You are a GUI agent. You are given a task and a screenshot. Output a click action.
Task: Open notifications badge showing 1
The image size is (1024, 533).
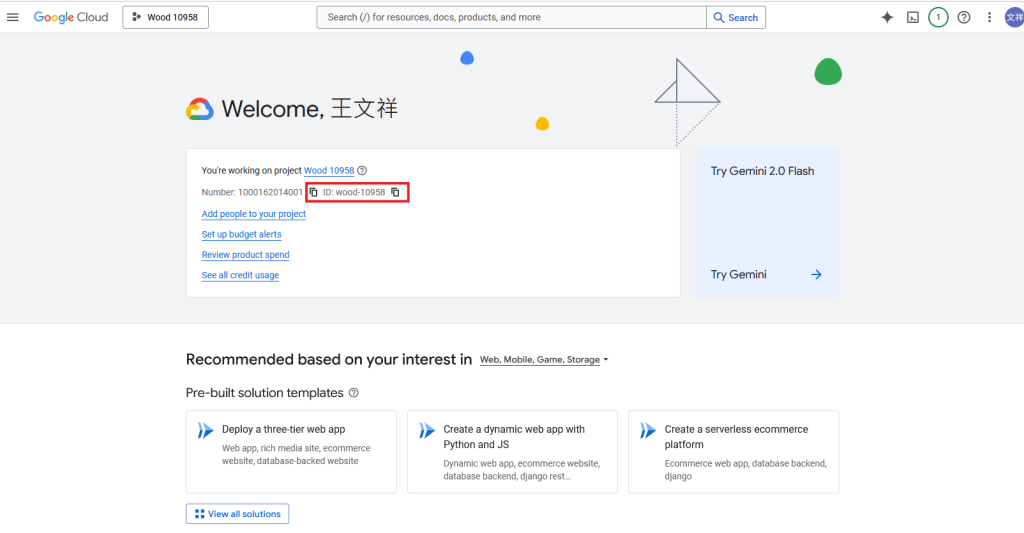point(938,18)
